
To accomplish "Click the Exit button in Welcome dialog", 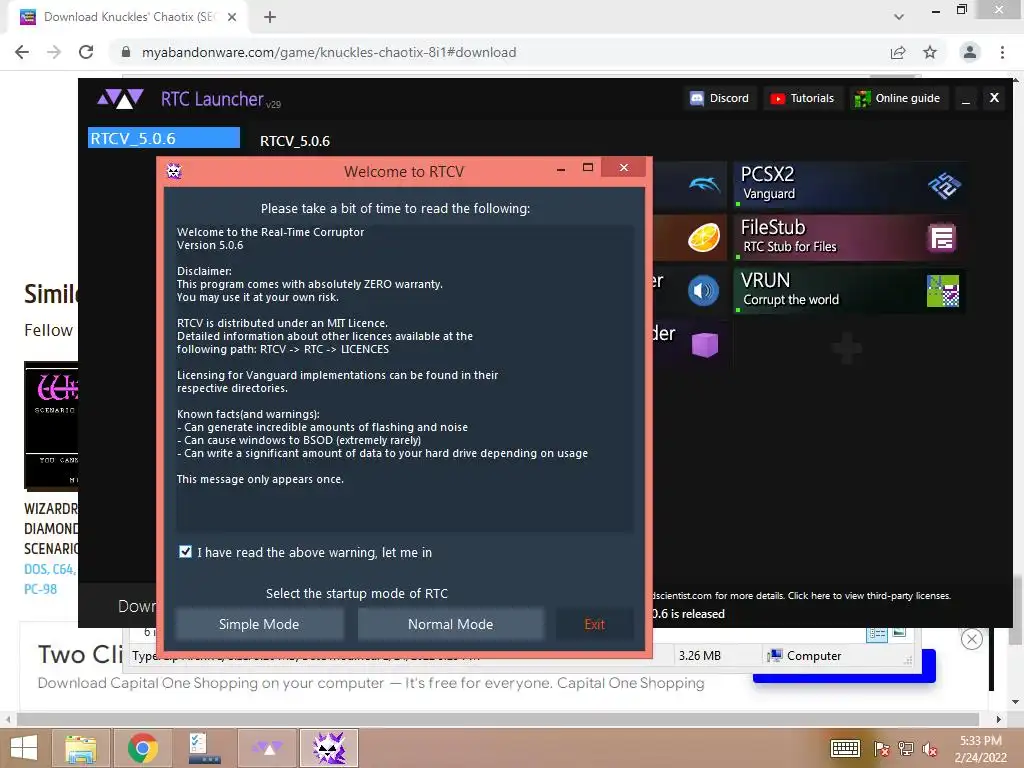I will coord(594,624).
